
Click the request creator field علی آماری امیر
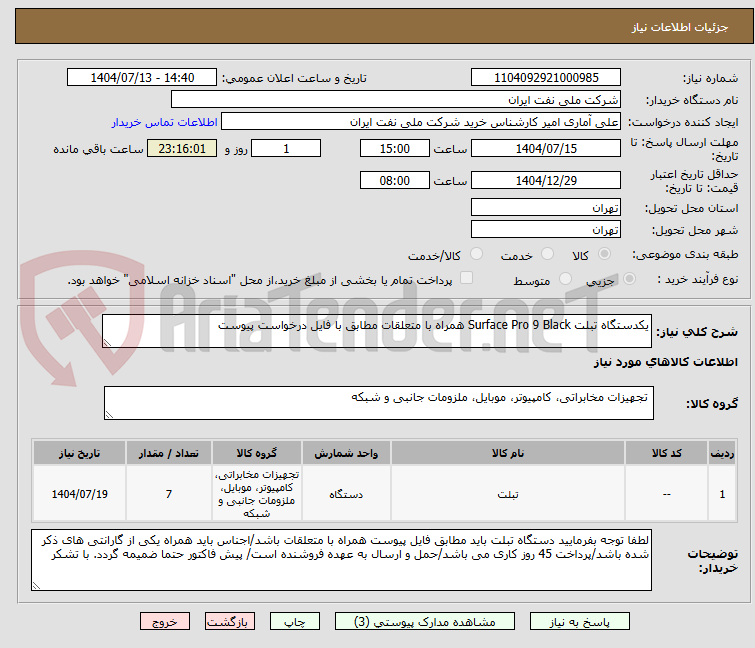point(421,122)
